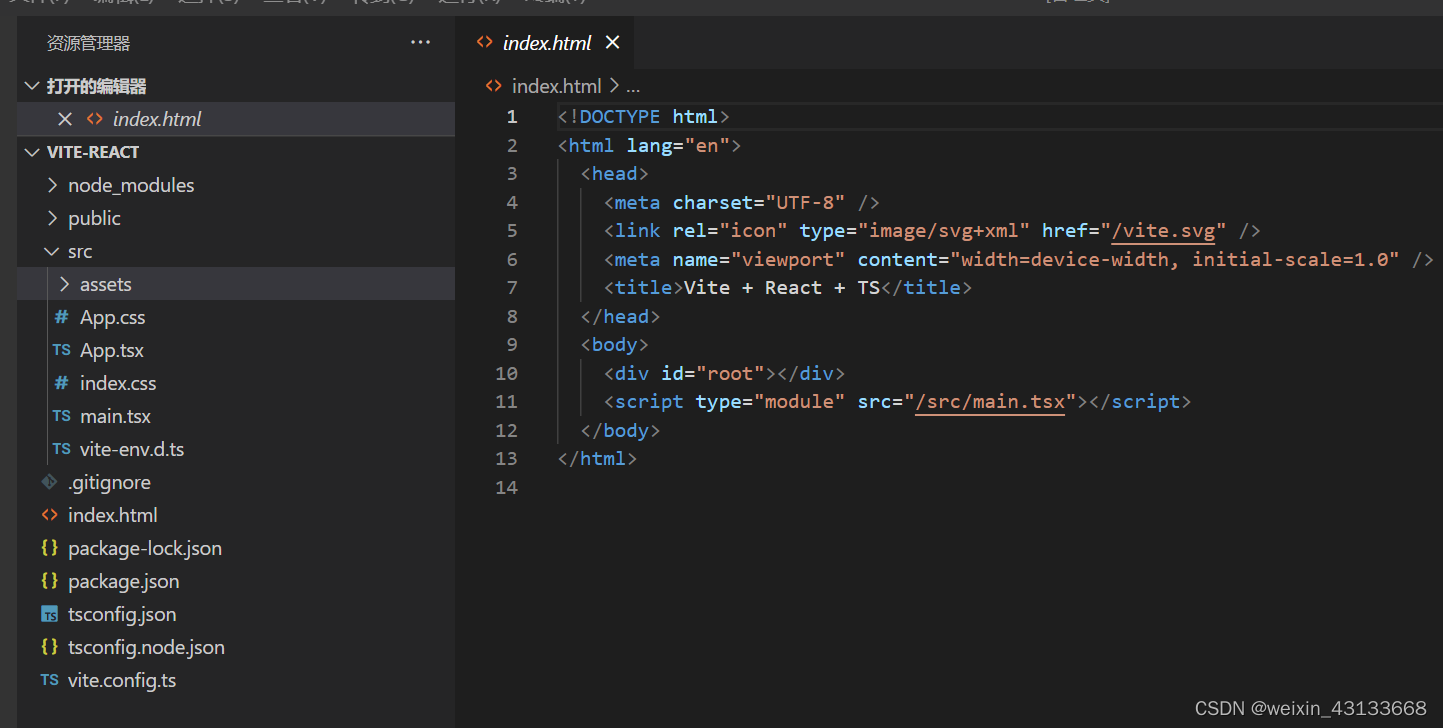Screen dimensions: 1443x728
Task: Click the "root" div id value
Action: [730, 373]
